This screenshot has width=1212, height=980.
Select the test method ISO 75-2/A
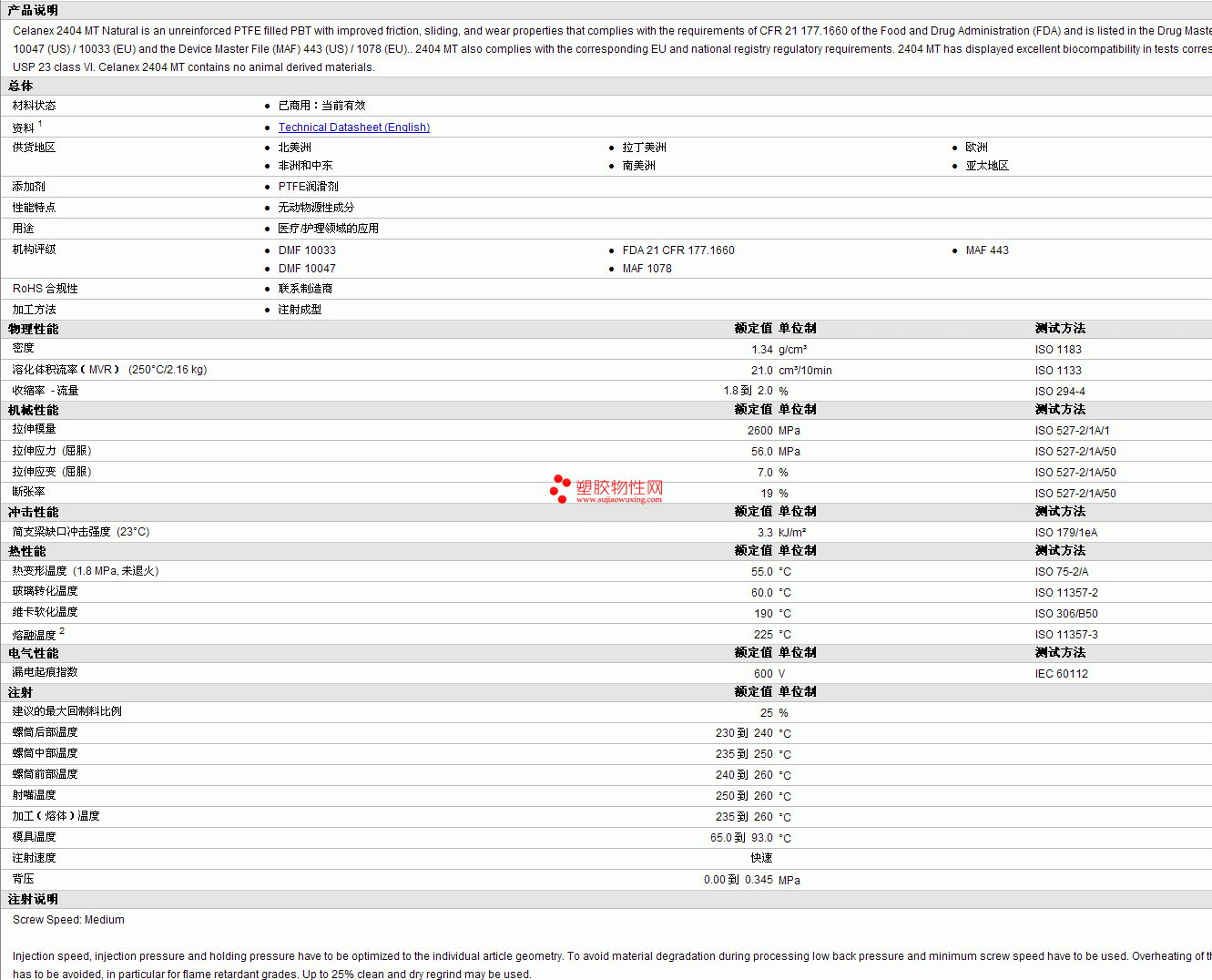tap(1062, 572)
